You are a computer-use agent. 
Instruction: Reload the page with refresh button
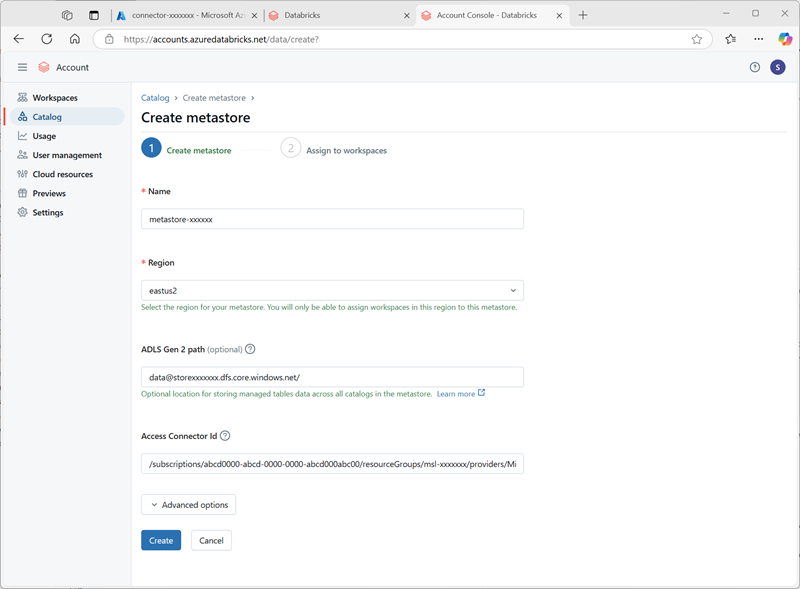click(x=47, y=39)
